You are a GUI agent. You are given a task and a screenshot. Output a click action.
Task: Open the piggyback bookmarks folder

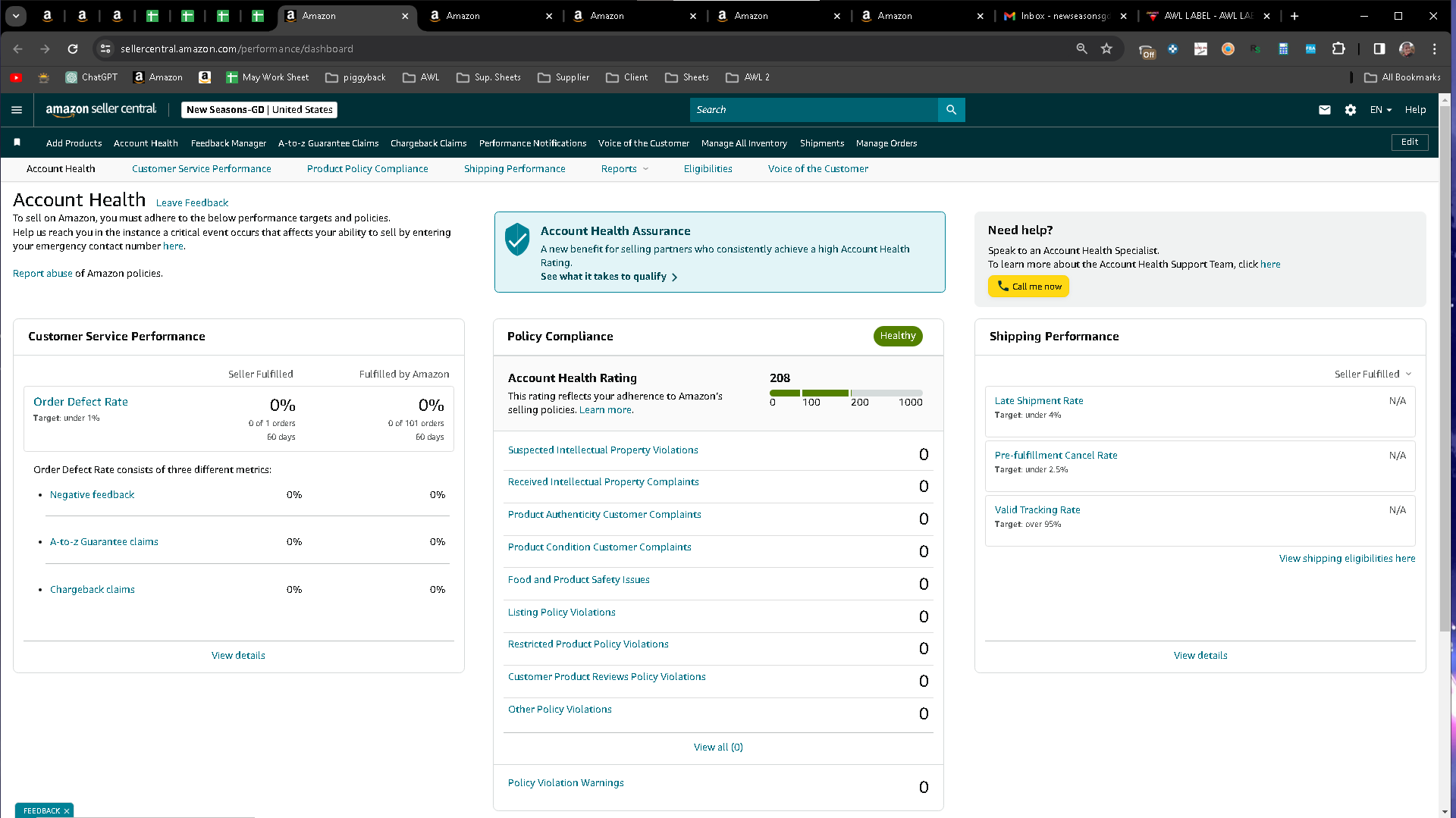pyautogui.click(x=356, y=77)
